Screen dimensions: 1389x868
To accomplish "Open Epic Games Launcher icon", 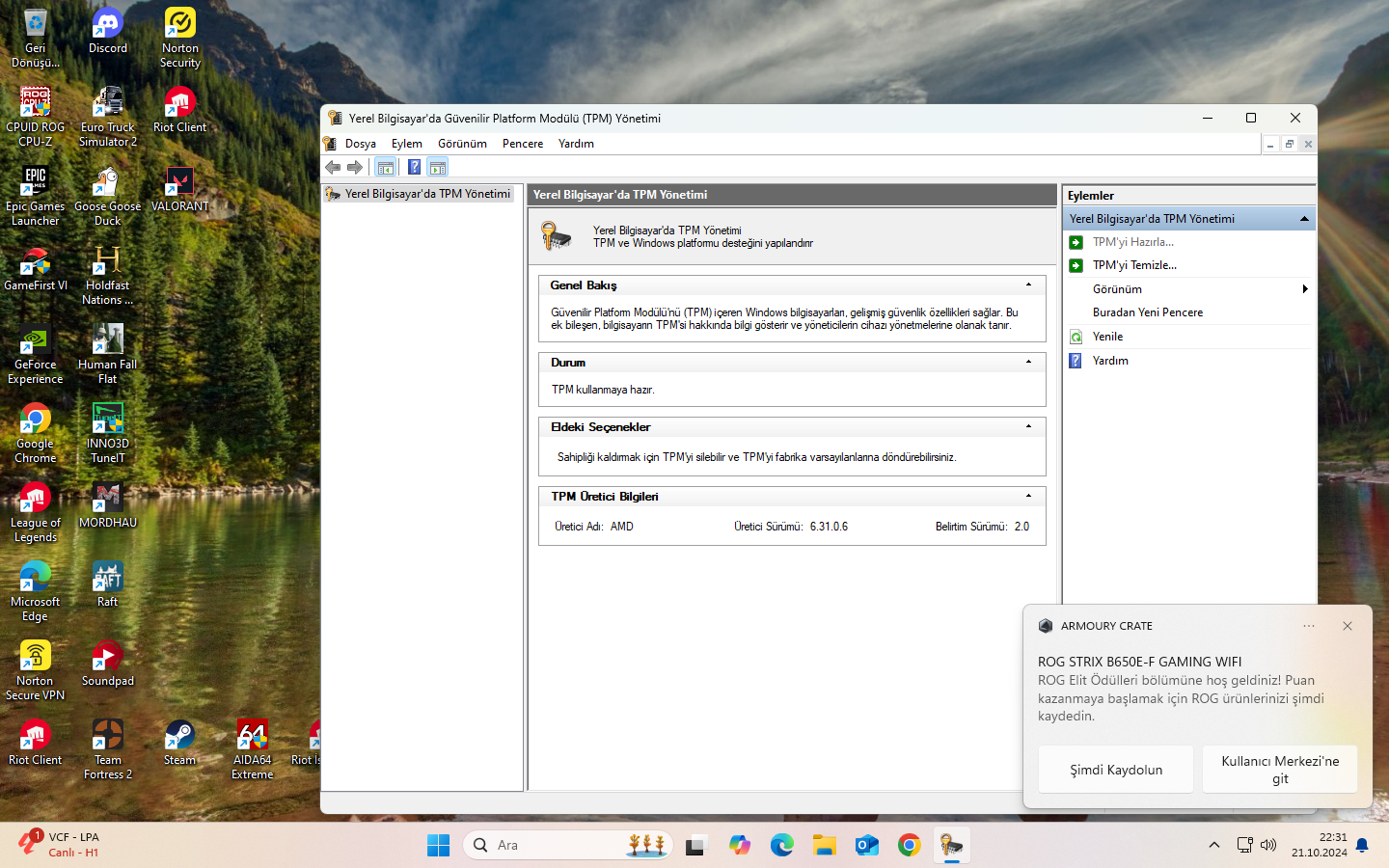I will pos(36,196).
